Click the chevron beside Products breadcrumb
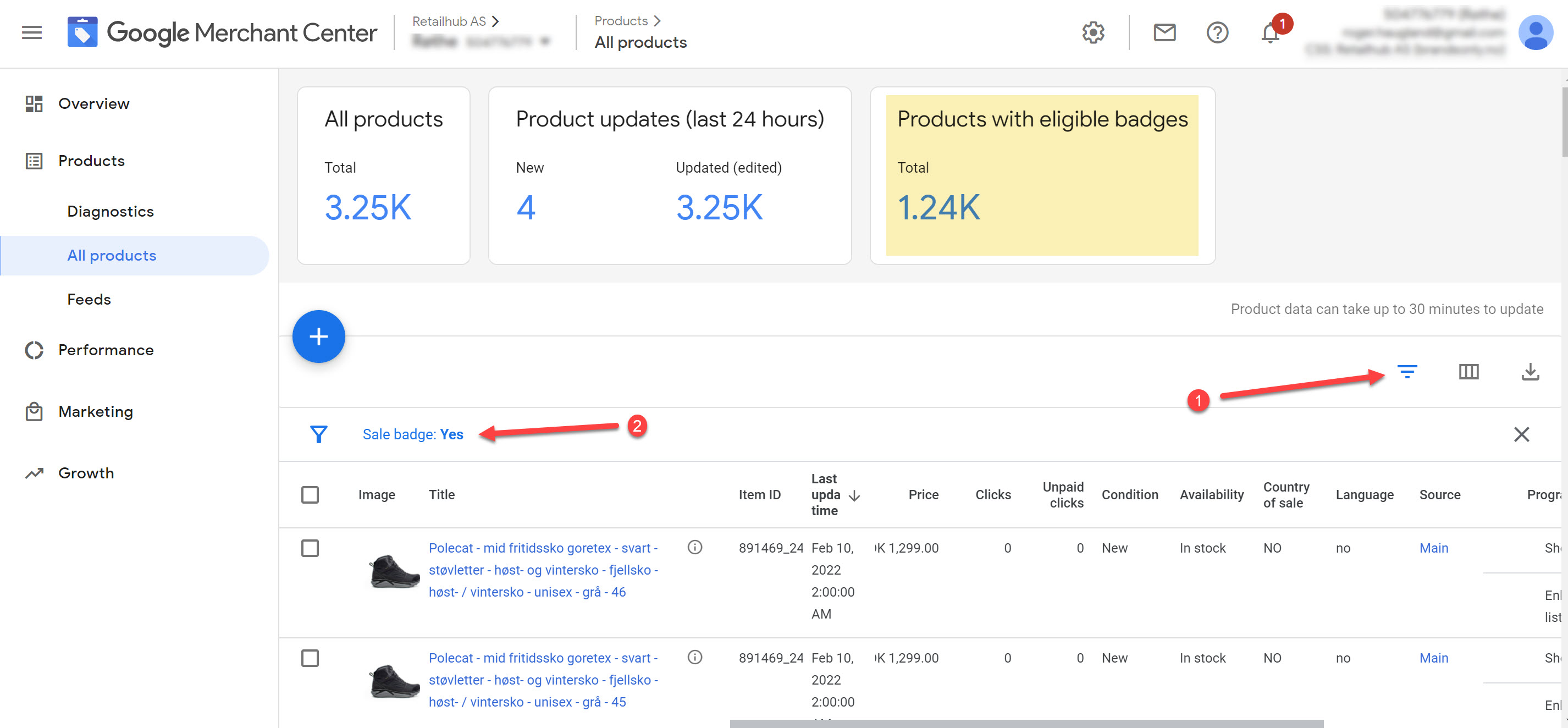The height and width of the screenshot is (728, 1568). point(657,21)
